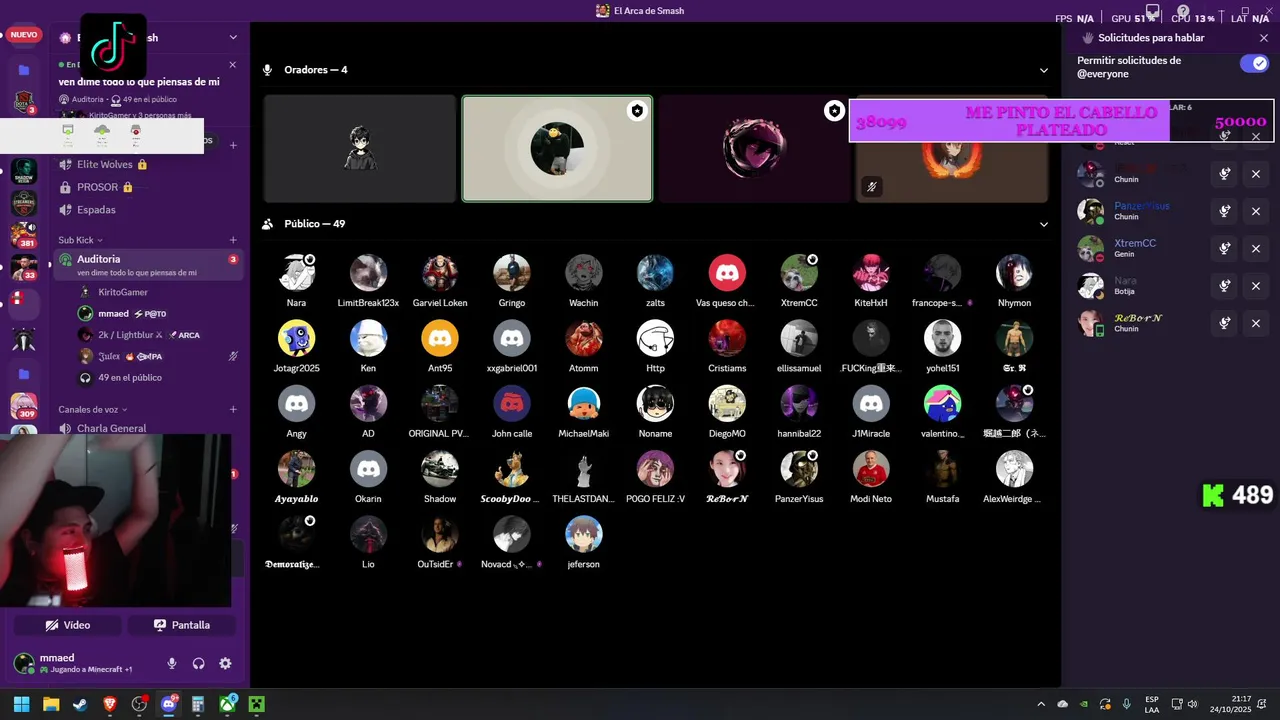Mute your microphone in the user panel
1280x720 pixels.
172,663
